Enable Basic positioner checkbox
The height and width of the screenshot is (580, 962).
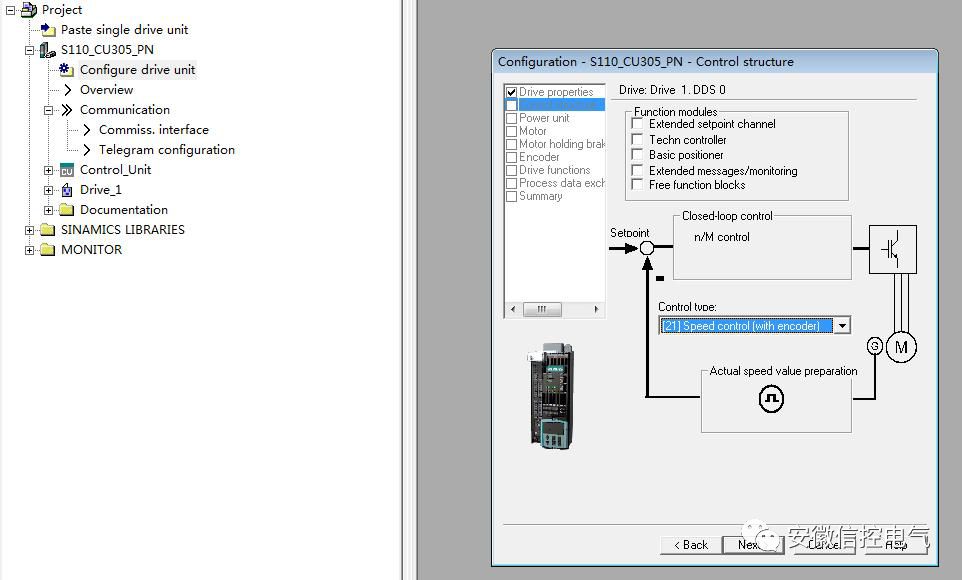637,155
